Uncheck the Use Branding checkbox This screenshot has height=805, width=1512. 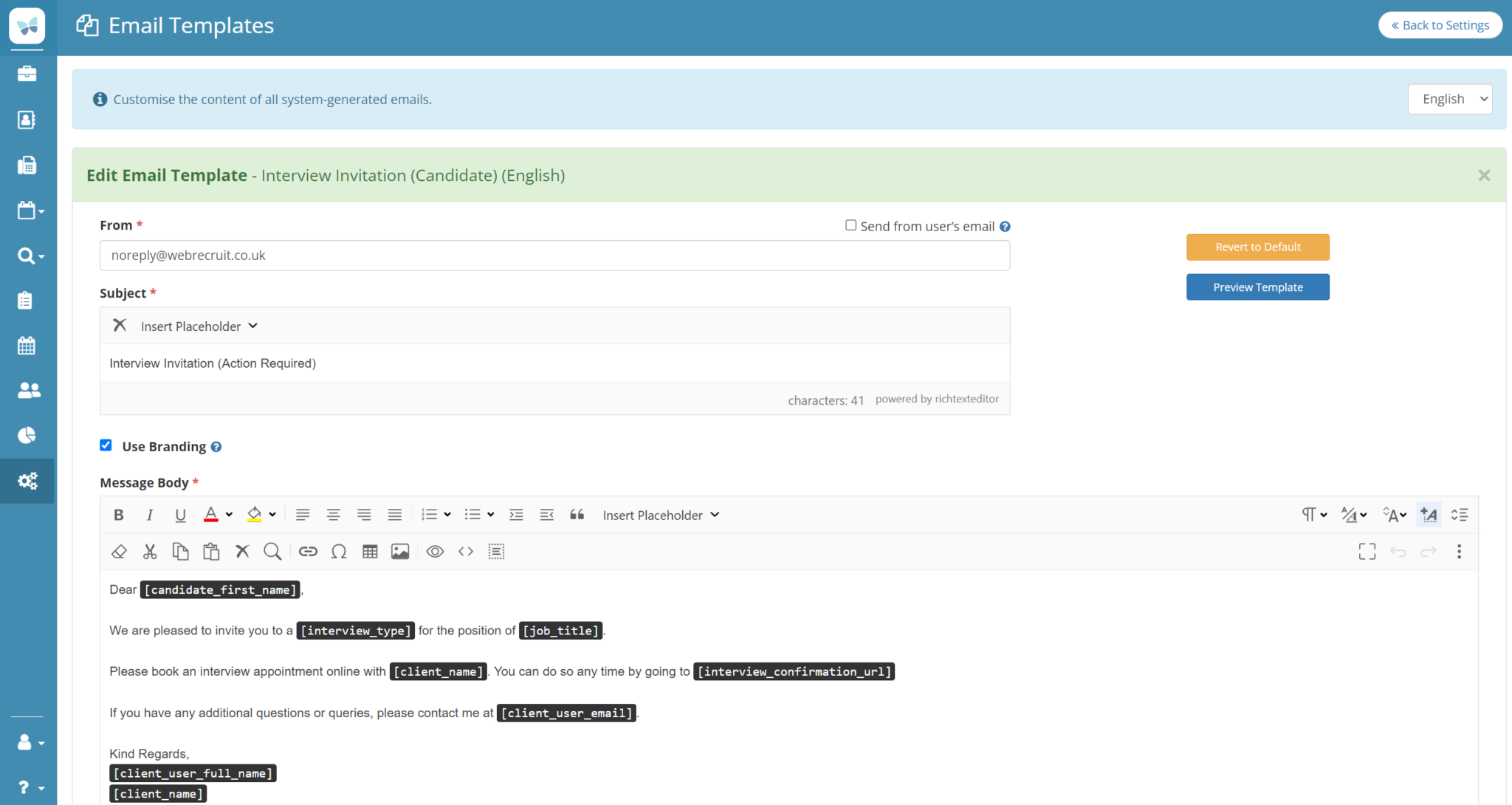(x=106, y=445)
